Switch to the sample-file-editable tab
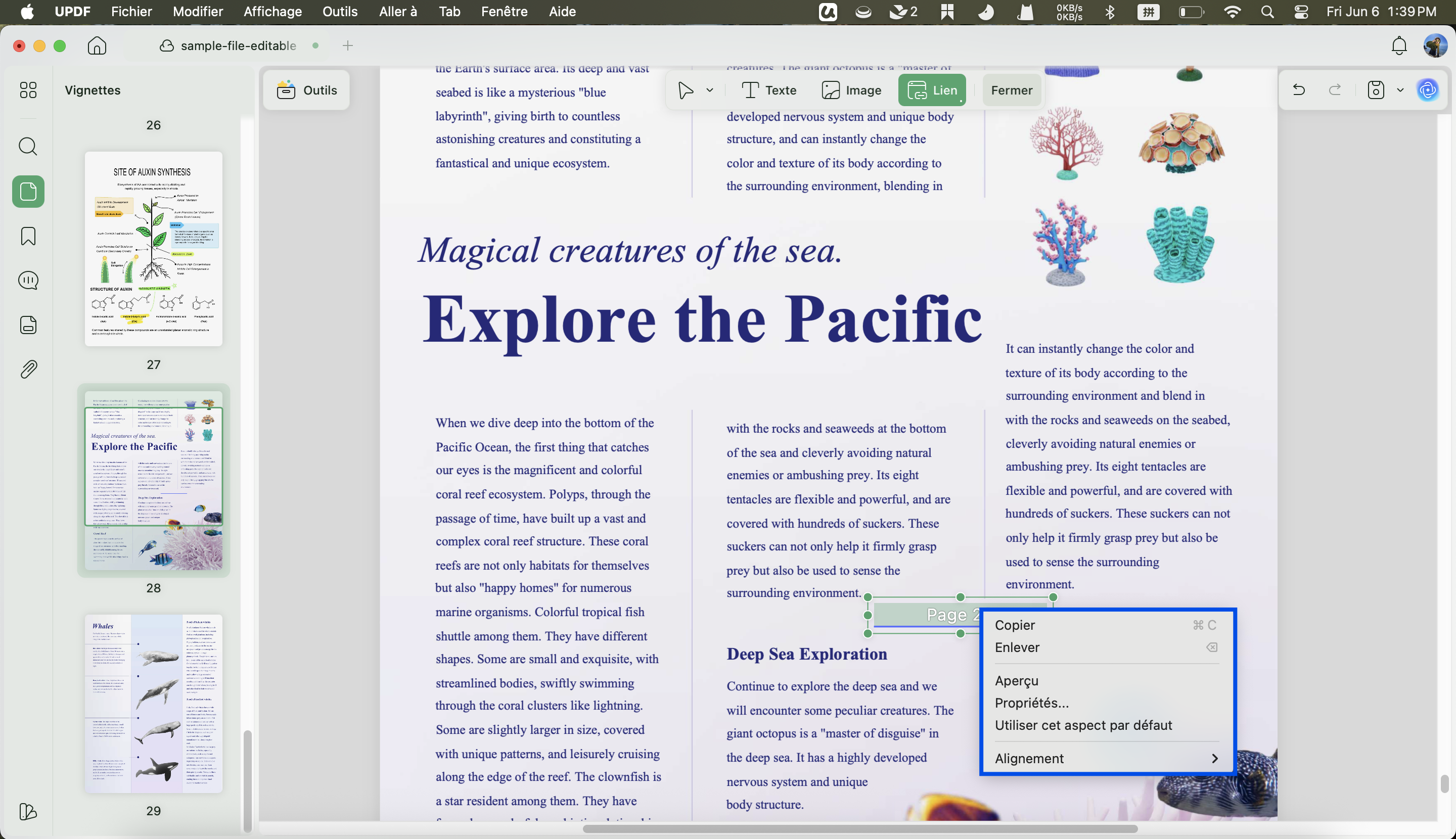Image resolution: width=1456 pixels, height=839 pixels. point(238,45)
